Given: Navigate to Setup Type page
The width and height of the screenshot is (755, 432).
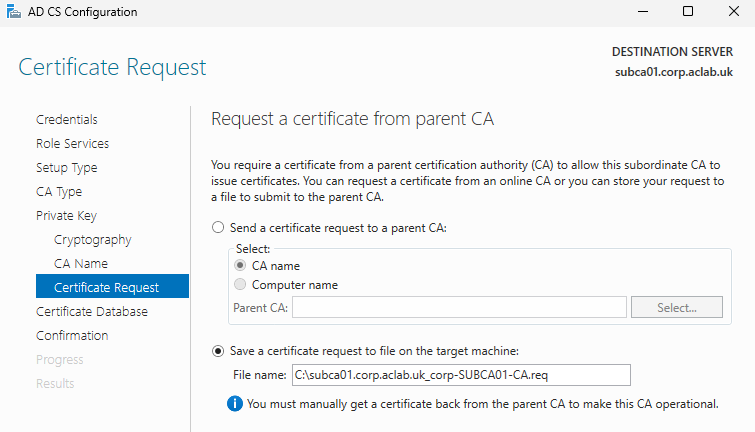Looking at the screenshot, I should coord(67,168).
